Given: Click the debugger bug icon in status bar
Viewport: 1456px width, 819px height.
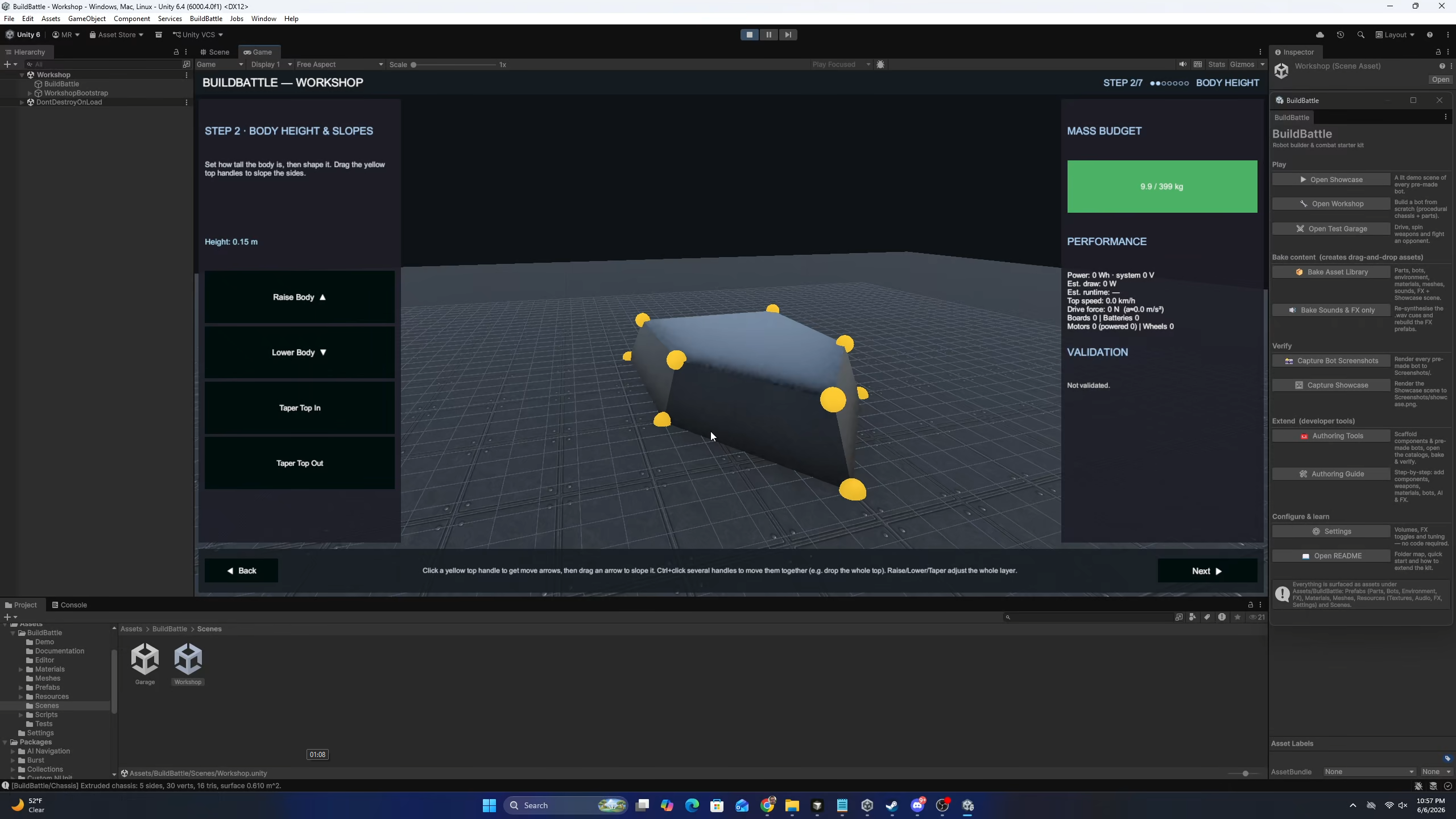Looking at the screenshot, I should pos(1418,786).
